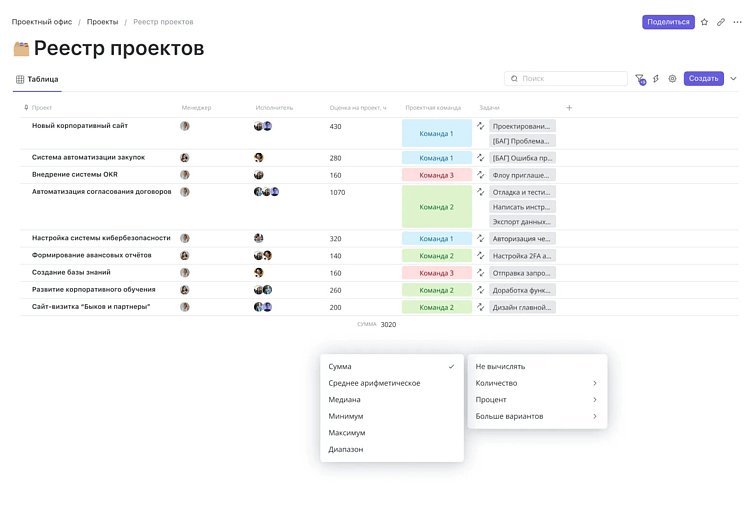Open the three-dot more options menu
Image resolution: width=751 pixels, height=526 pixels.
[737, 22]
